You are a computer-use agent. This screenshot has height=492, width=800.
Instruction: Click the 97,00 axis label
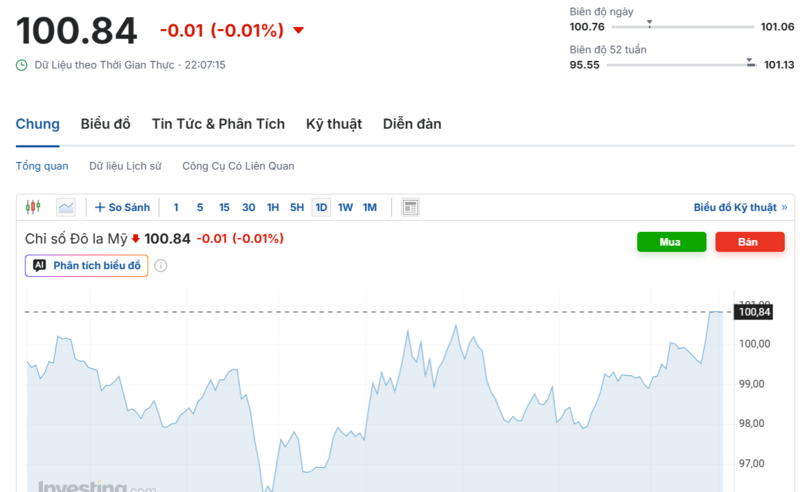click(752, 463)
